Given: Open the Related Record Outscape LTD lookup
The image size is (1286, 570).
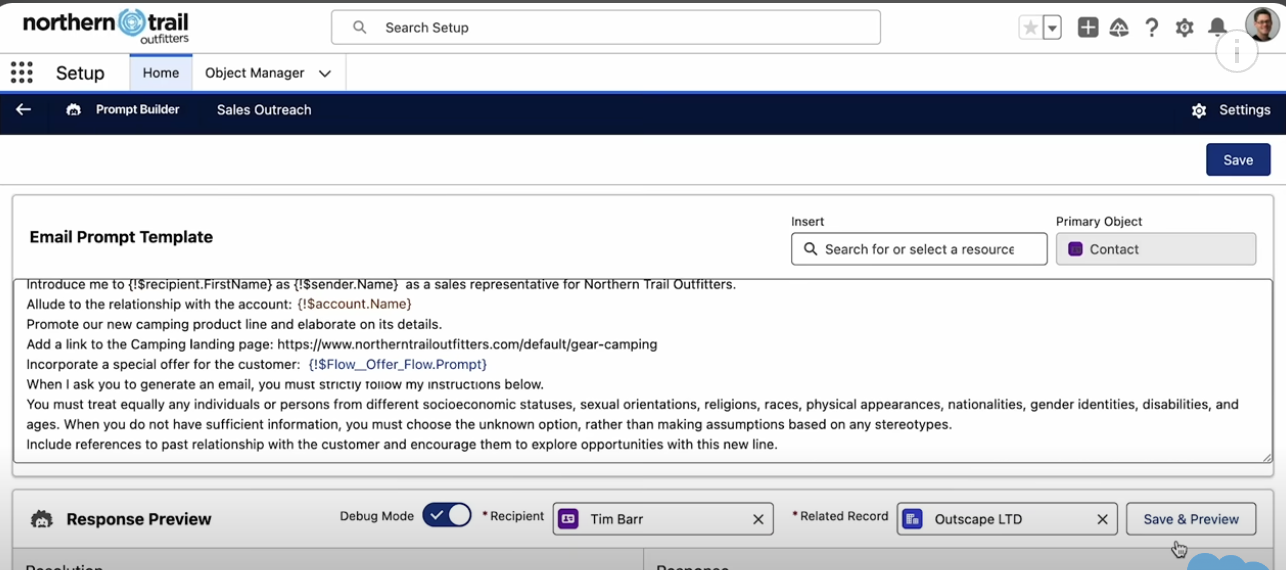Looking at the screenshot, I should (x=1007, y=519).
